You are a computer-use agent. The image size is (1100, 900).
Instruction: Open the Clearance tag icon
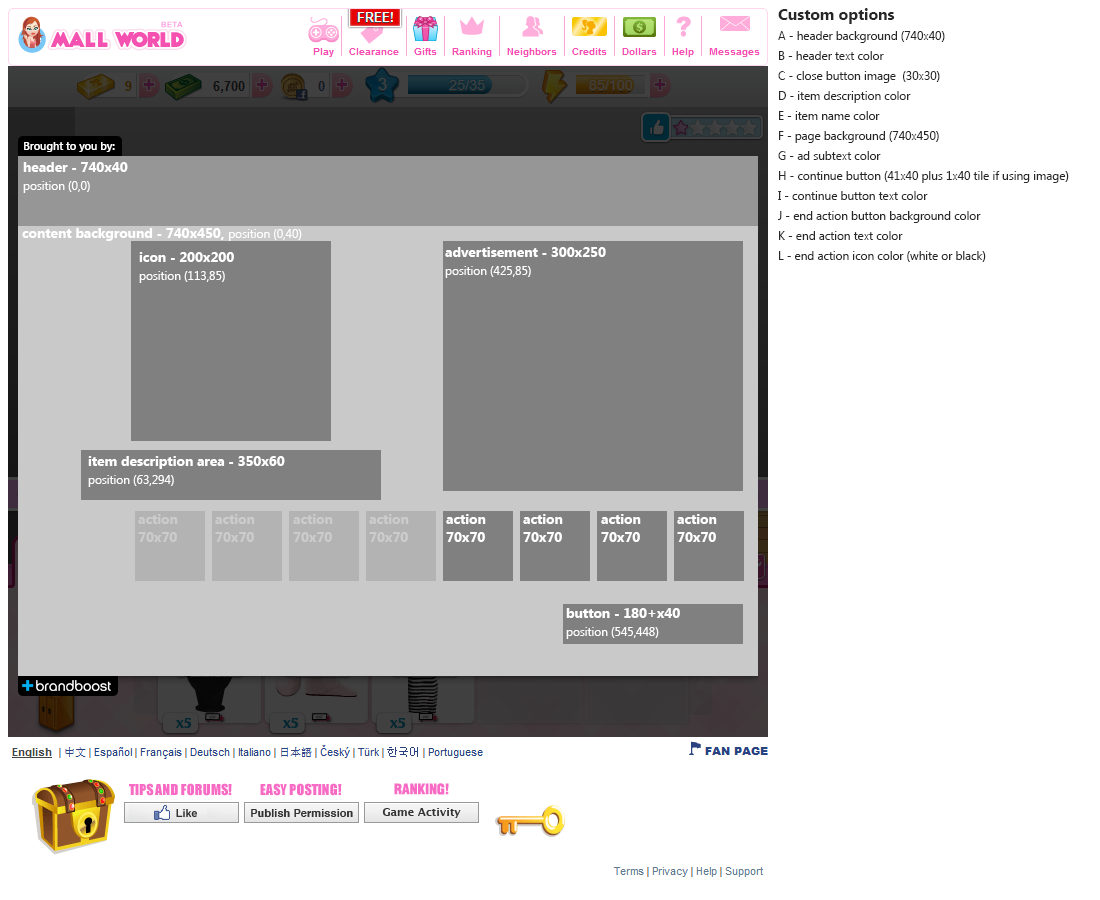(x=373, y=34)
